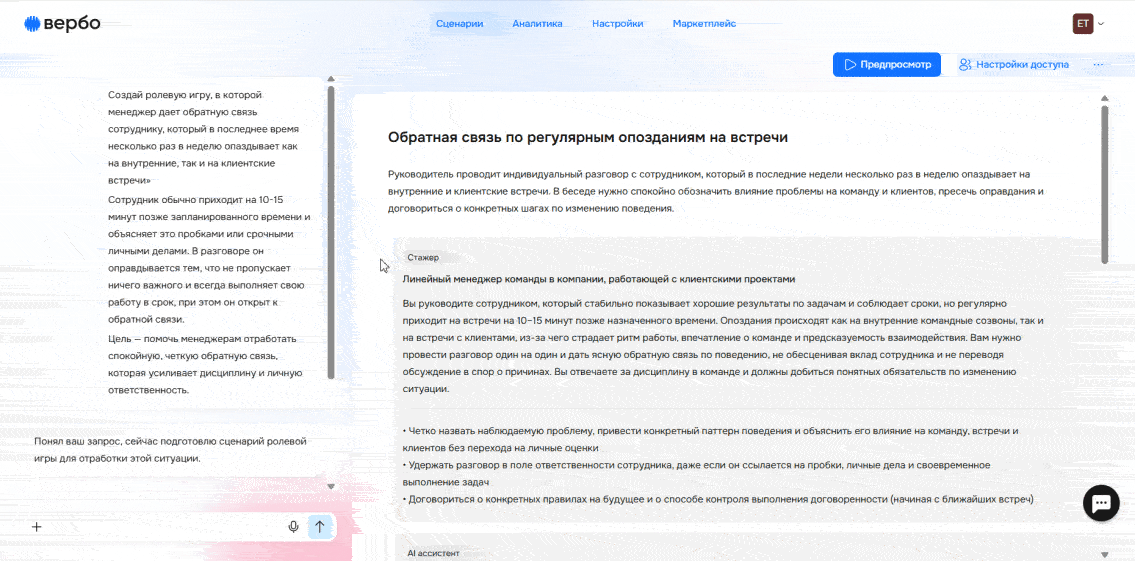Click the scenario panel scroll-down arrow

click(1105, 554)
